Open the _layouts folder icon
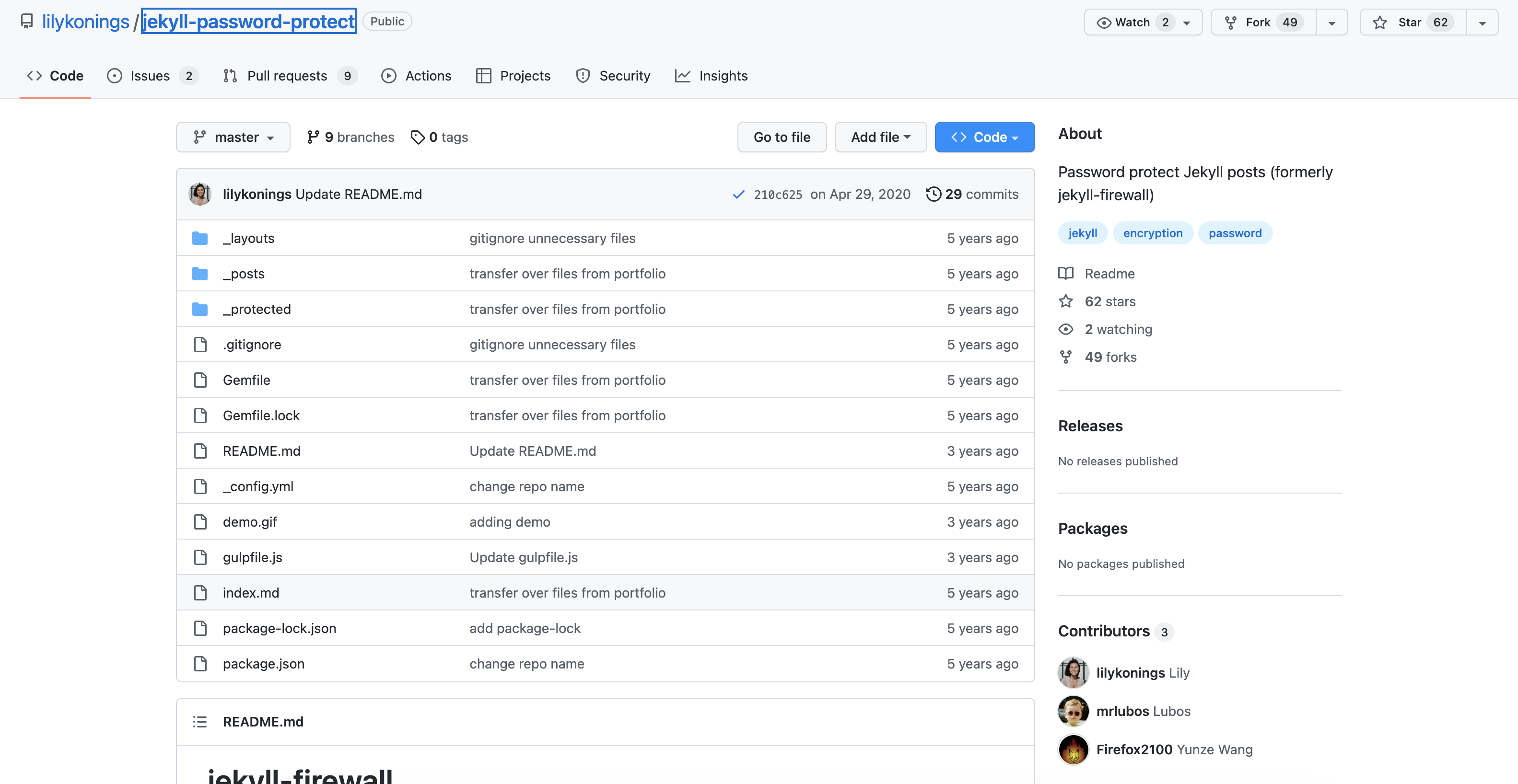The height and width of the screenshot is (784, 1518). pyautogui.click(x=200, y=238)
